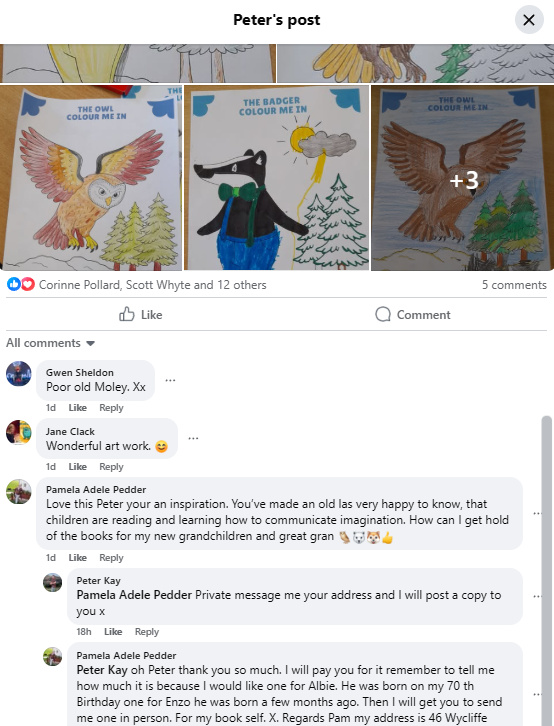Close Peter's post dialog
Viewport: 554px width, 726px height.
point(529,20)
